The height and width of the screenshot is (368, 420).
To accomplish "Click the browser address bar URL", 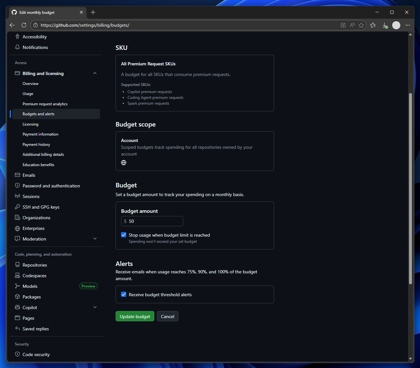I will click(85, 25).
